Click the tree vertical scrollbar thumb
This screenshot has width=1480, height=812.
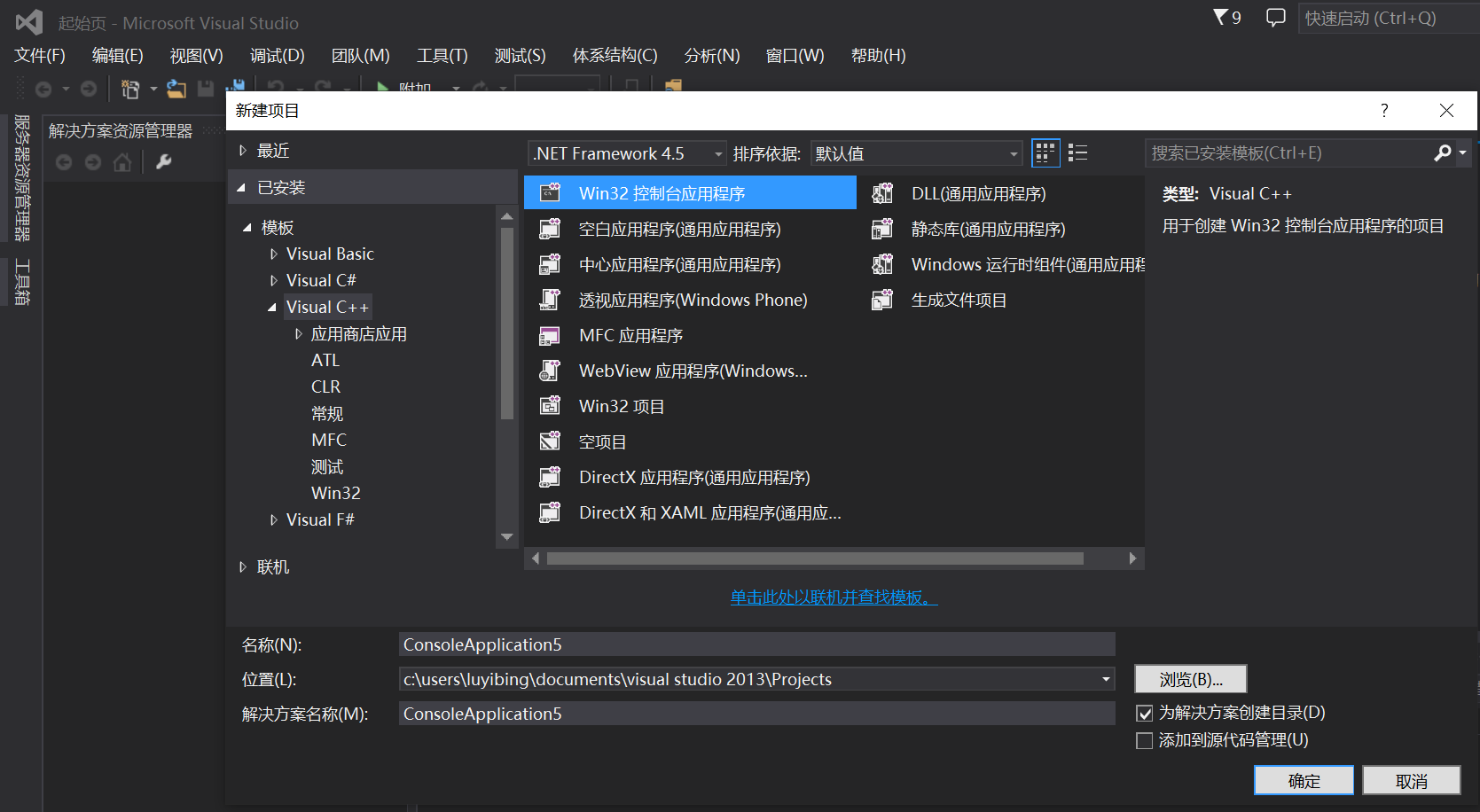pyautogui.click(x=507, y=323)
